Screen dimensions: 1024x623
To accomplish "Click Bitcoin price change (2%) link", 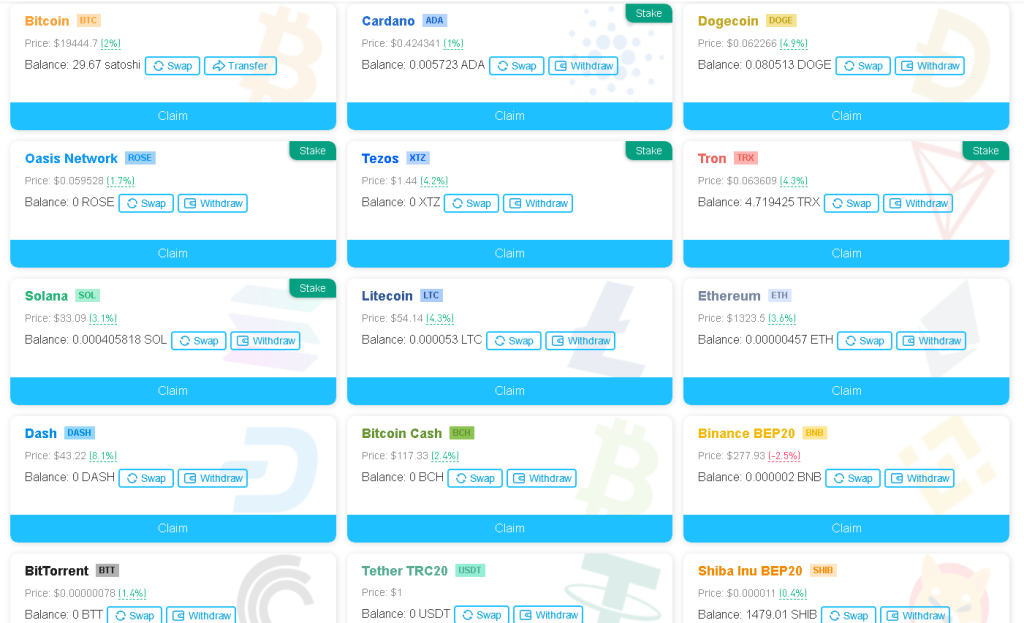I will [110, 44].
